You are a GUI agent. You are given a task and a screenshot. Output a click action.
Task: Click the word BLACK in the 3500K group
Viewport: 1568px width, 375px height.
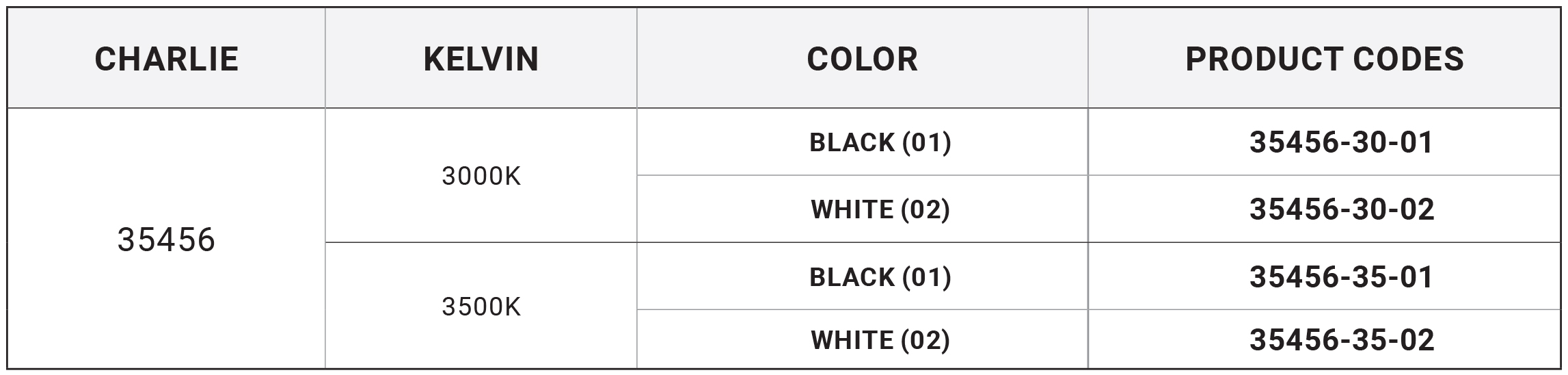(852, 277)
